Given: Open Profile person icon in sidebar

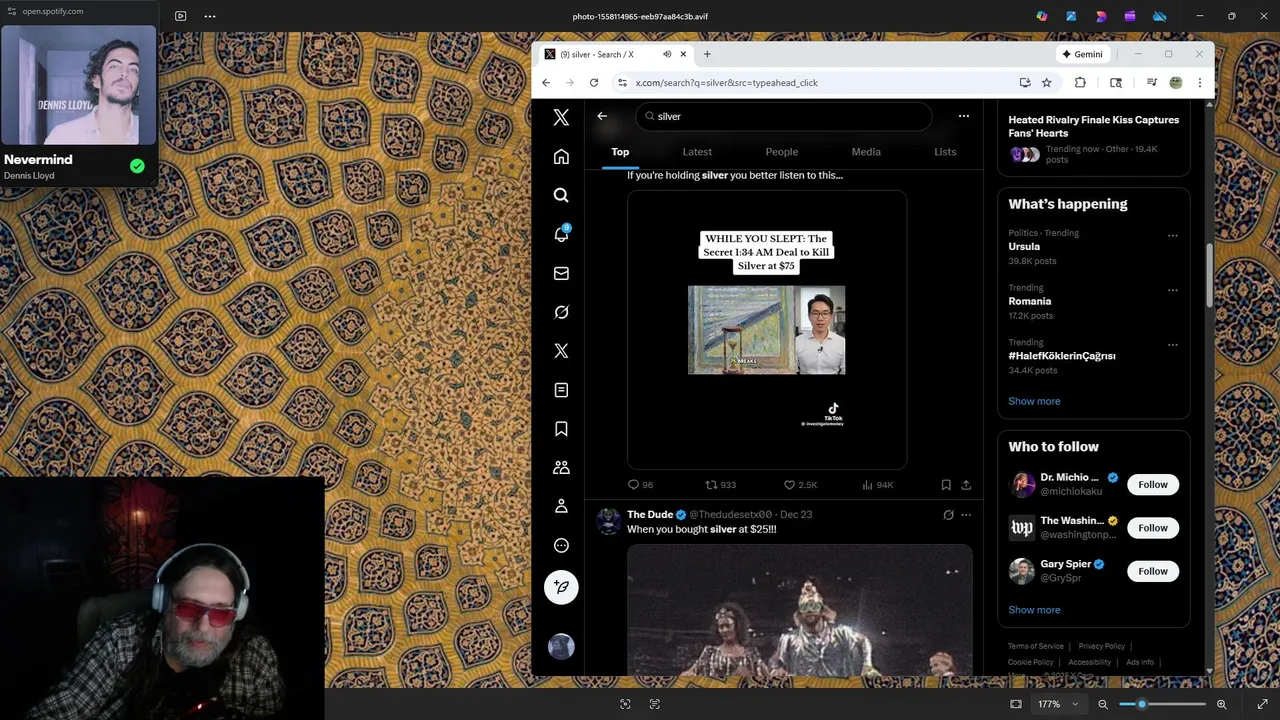Looking at the screenshot, I should point(561,506).
